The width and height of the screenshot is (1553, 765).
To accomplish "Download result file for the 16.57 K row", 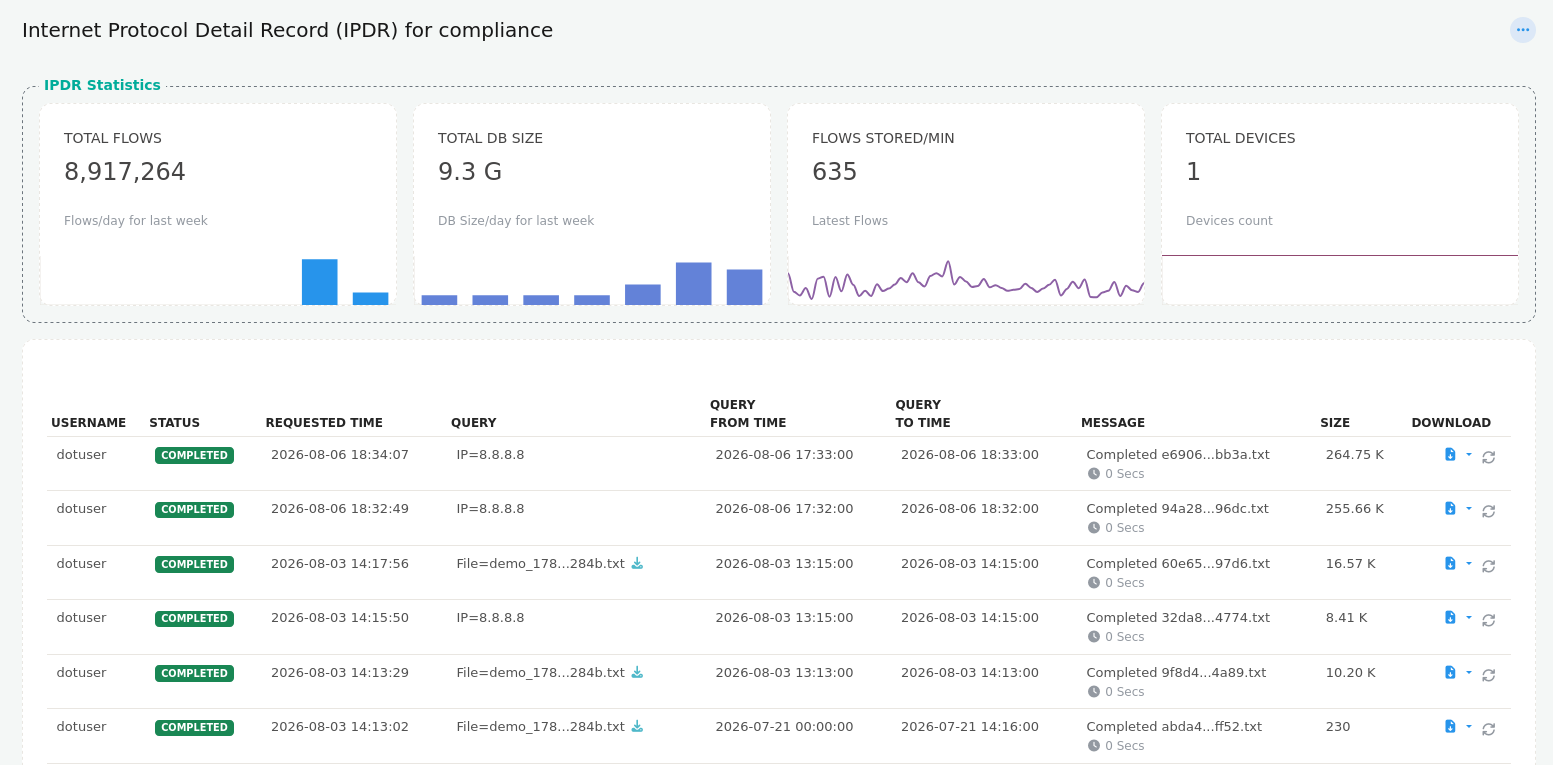I will [x=1450, y=563].
